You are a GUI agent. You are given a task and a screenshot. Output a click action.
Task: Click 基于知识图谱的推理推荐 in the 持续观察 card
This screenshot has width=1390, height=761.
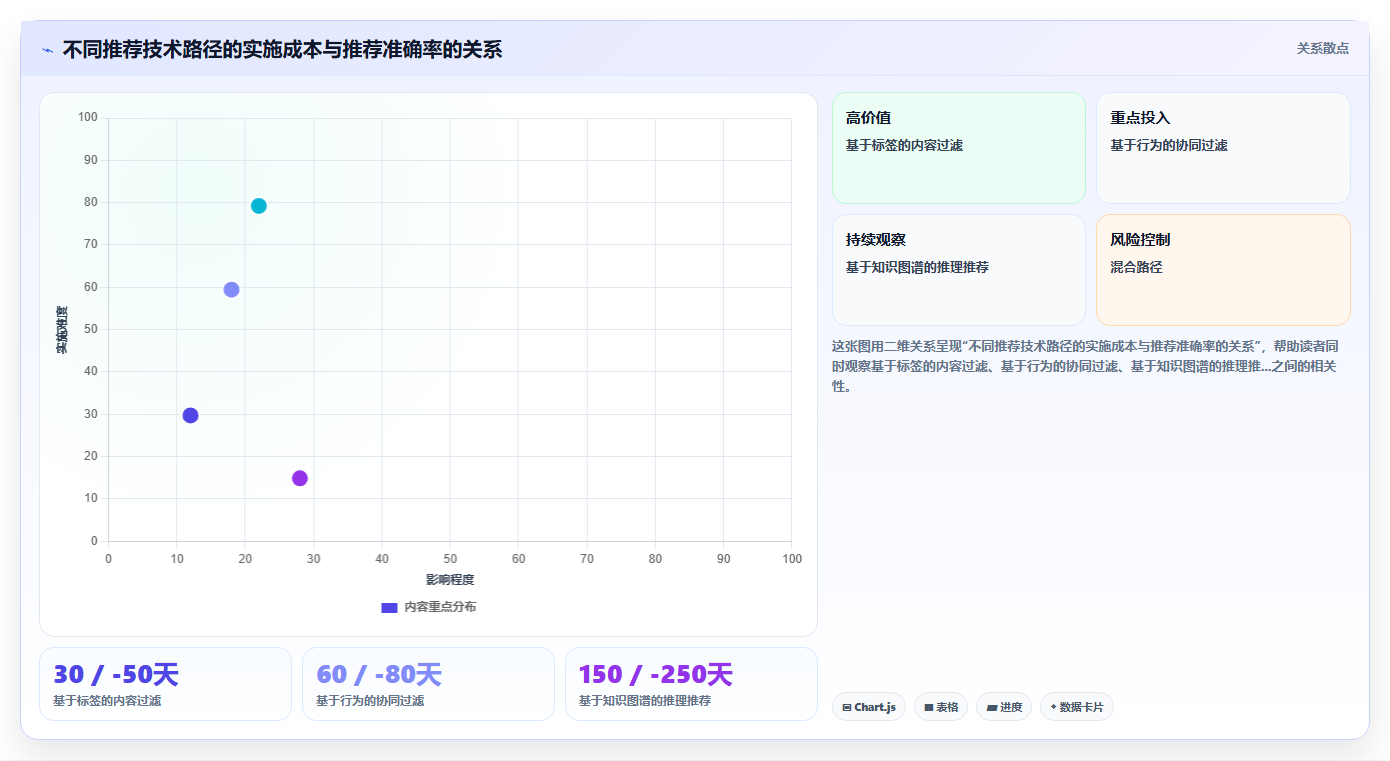pyautogui.click(x=917, y=267)
